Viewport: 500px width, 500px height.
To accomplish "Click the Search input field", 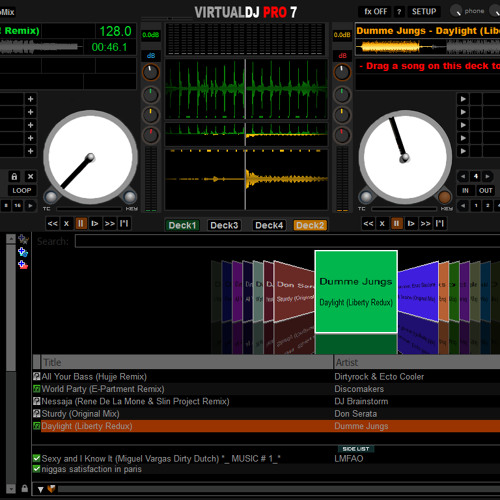I will (287, 241).
